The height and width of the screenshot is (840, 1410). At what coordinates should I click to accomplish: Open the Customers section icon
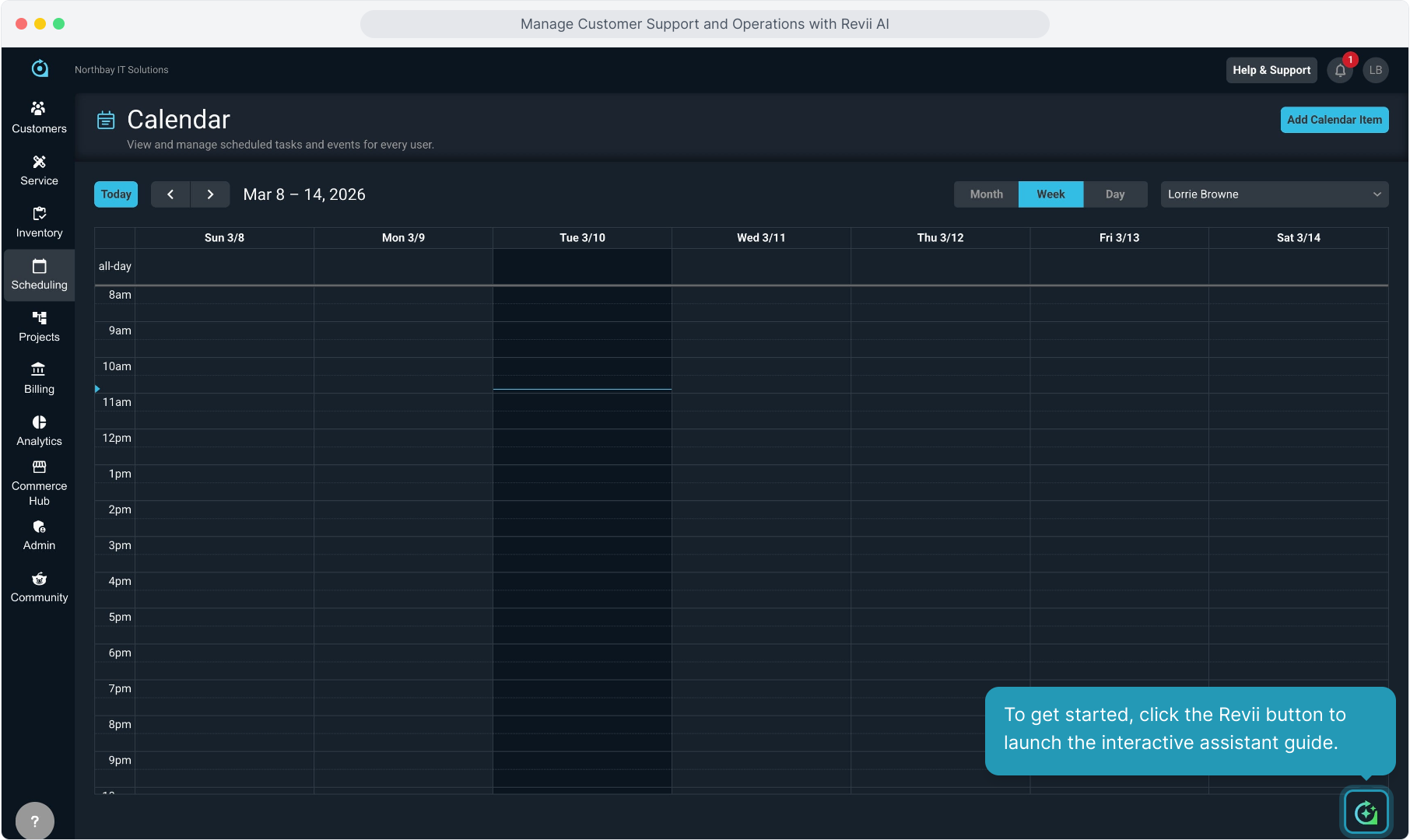click(39, 109)
